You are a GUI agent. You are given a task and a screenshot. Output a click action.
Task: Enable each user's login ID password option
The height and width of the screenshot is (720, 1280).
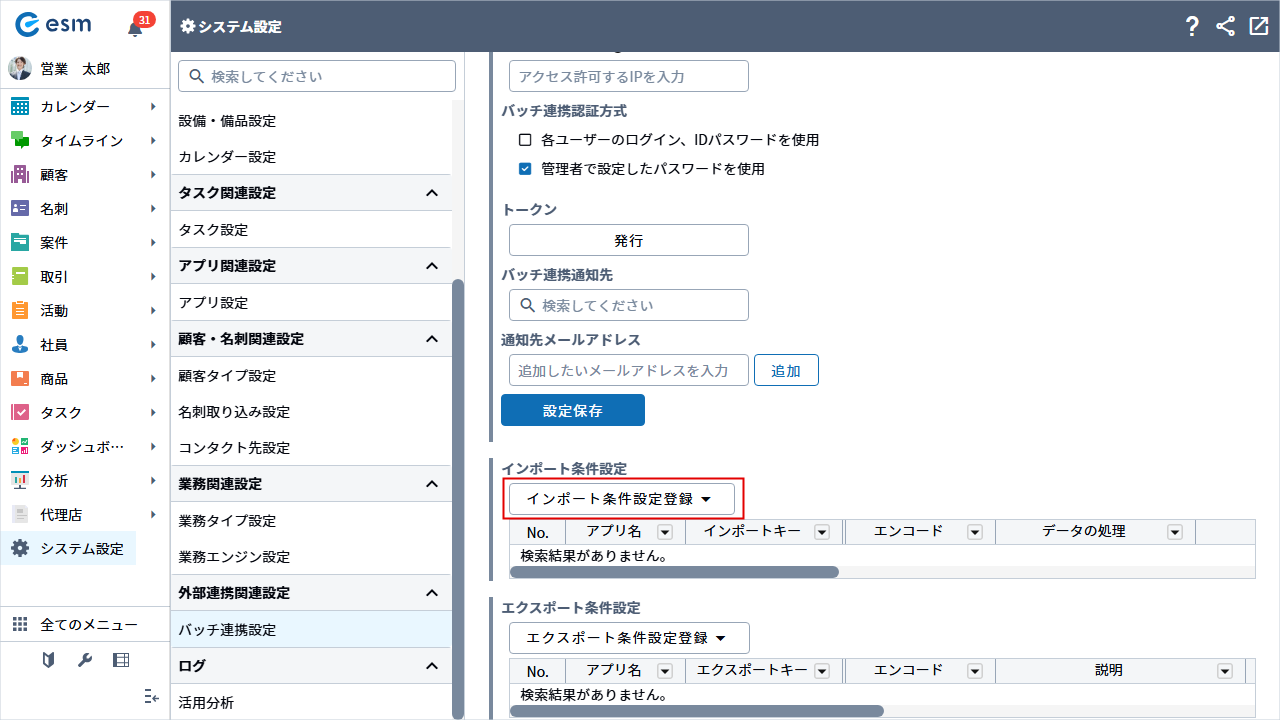[525, 140]
